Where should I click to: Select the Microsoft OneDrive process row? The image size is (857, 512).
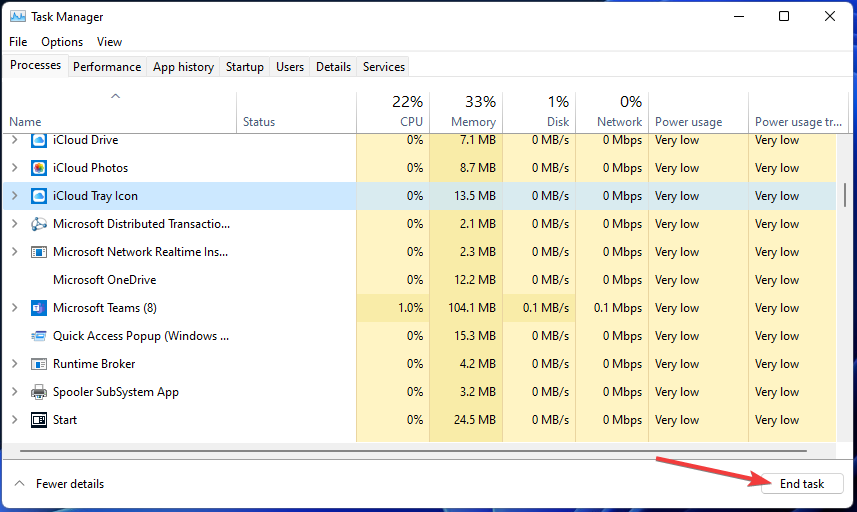420,280
